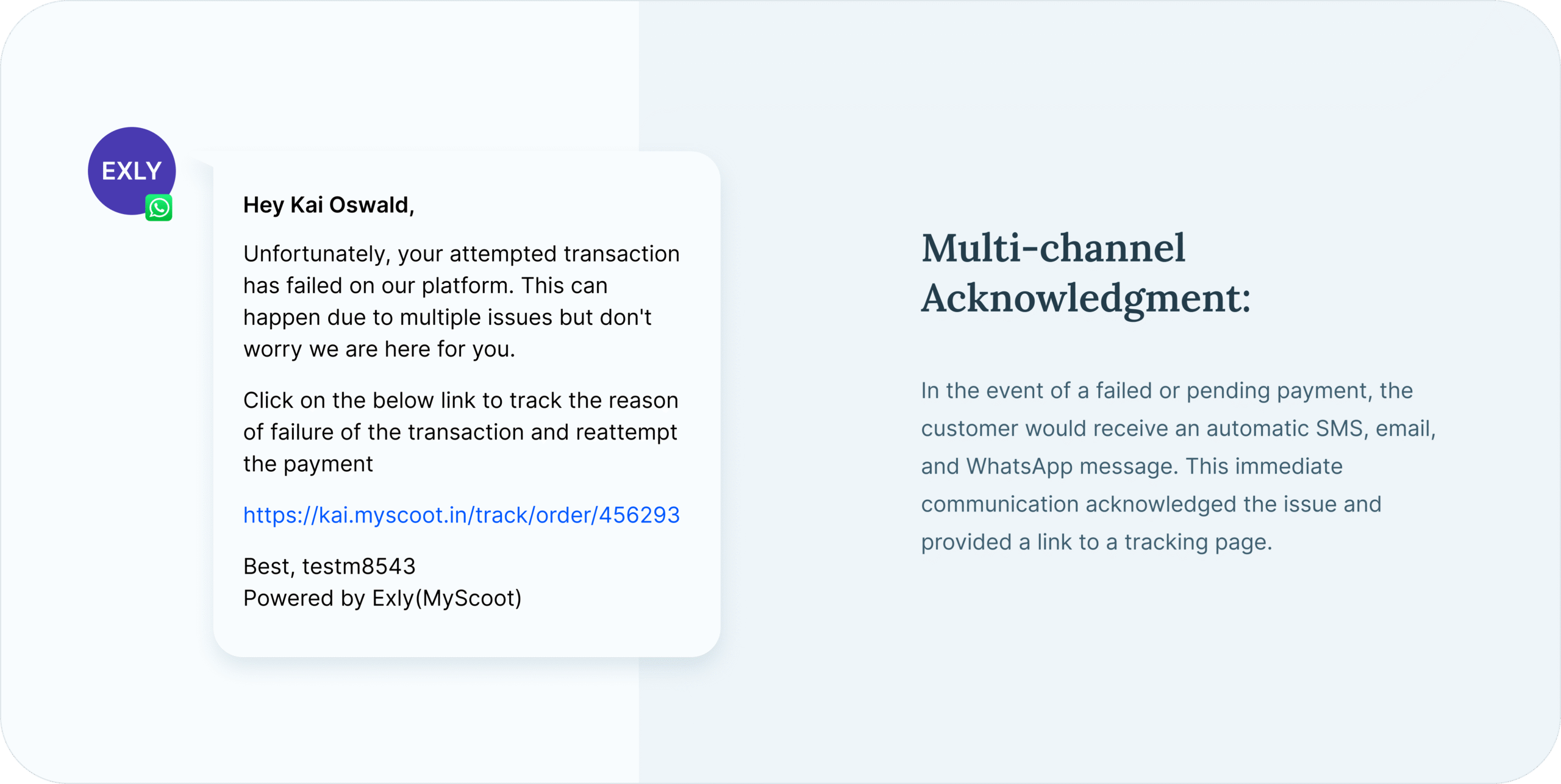
Task: Click the word "reattempt" in the message
Action: tap(626, 432)
